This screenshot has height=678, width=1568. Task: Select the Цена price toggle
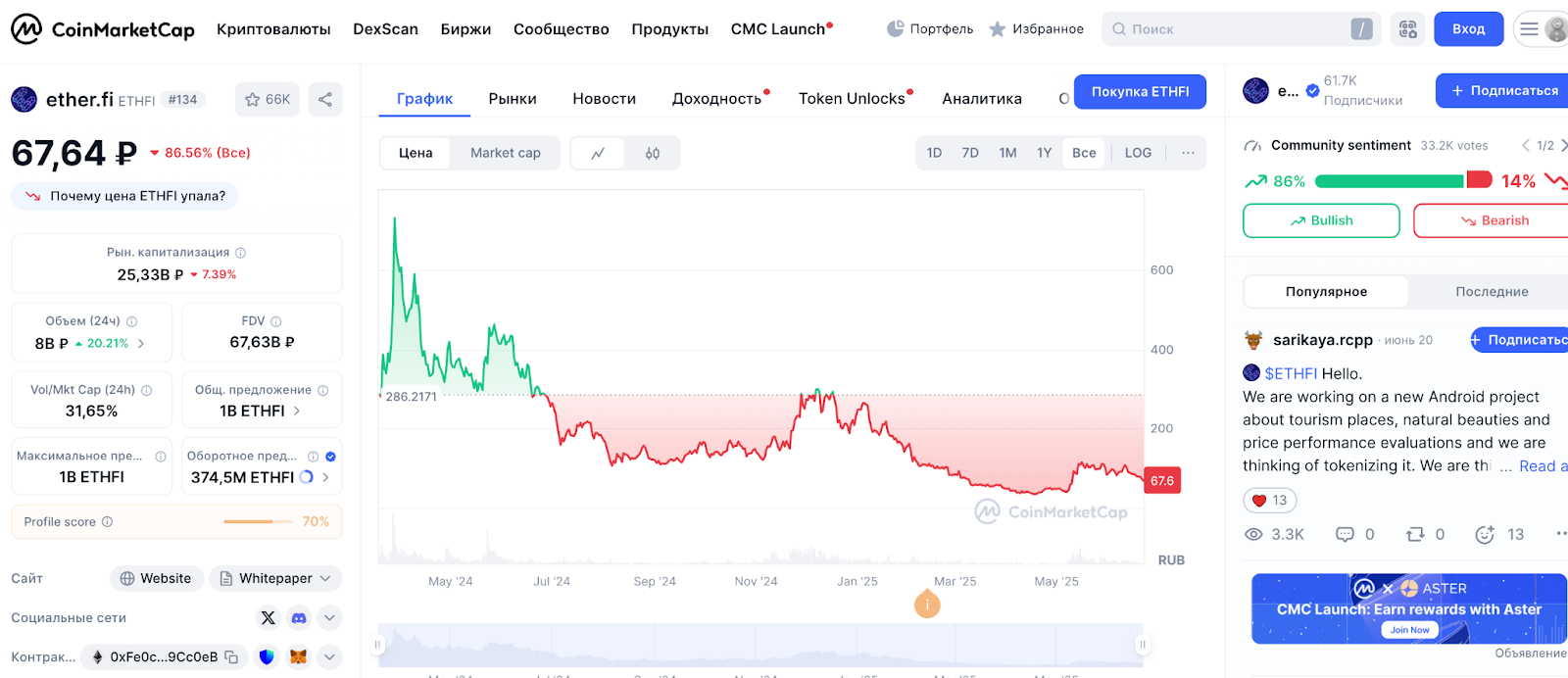pos(416,153)
